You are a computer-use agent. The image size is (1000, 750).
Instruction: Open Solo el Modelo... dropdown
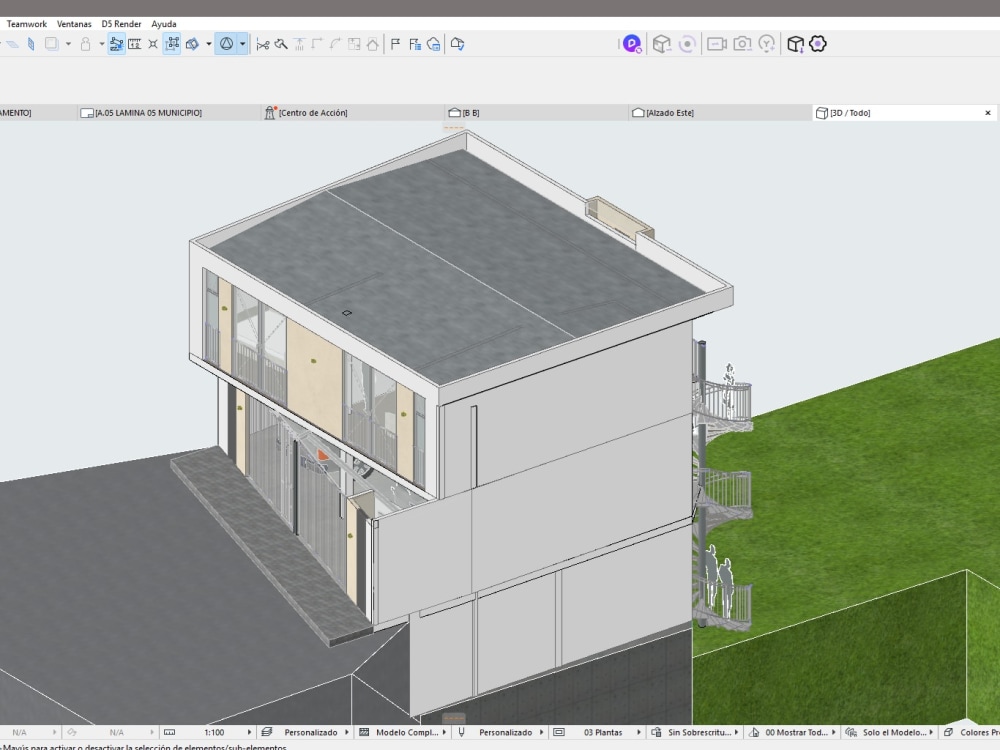coord(890,732)
